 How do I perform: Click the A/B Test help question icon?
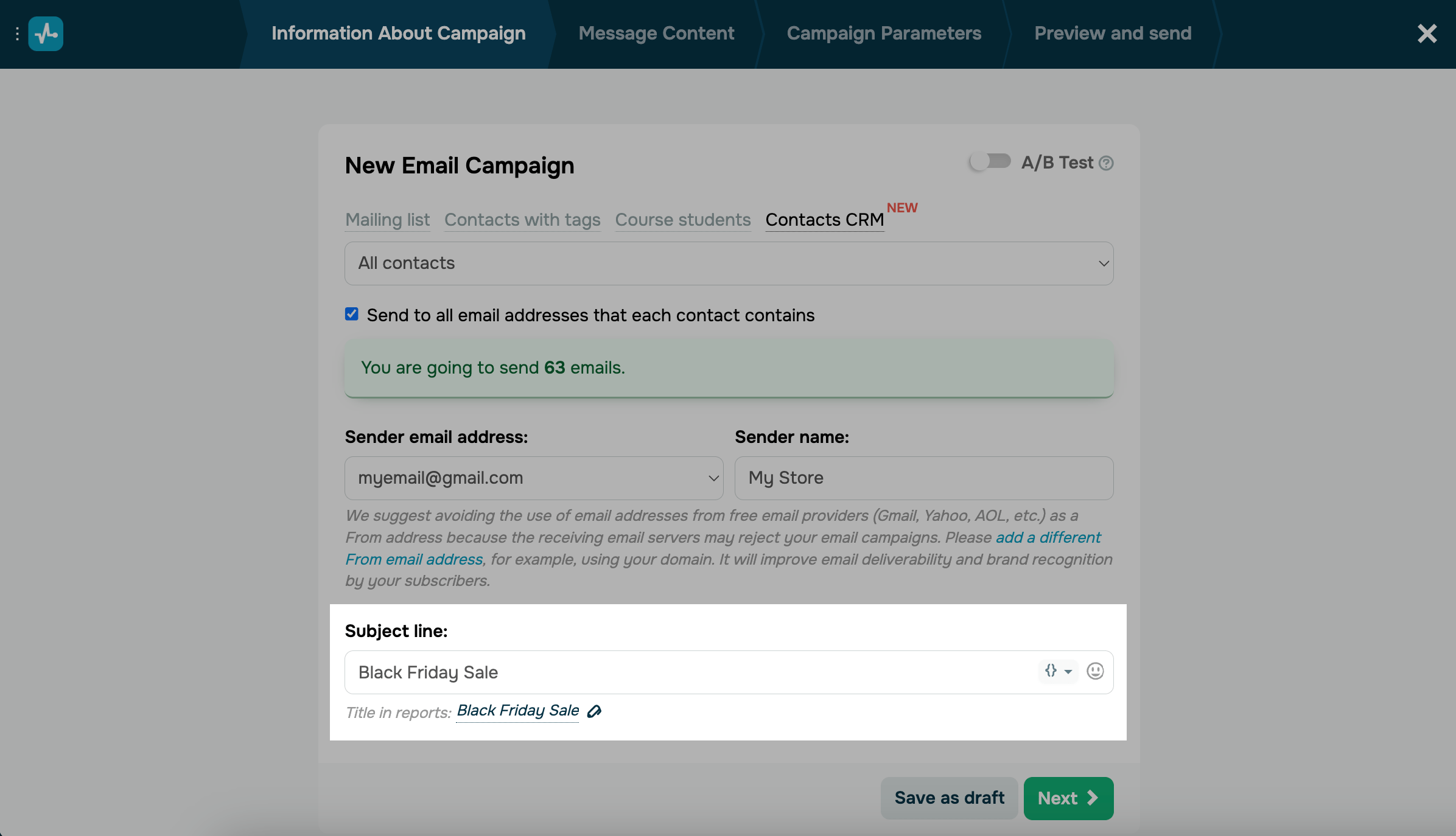coord(1107,163)
